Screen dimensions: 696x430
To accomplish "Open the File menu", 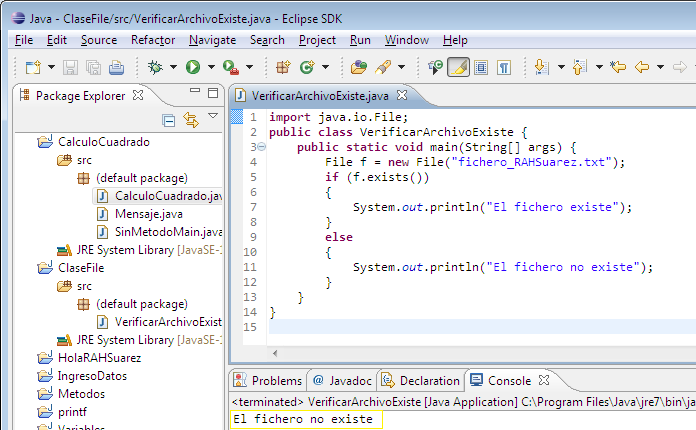I will pos(24,40).
